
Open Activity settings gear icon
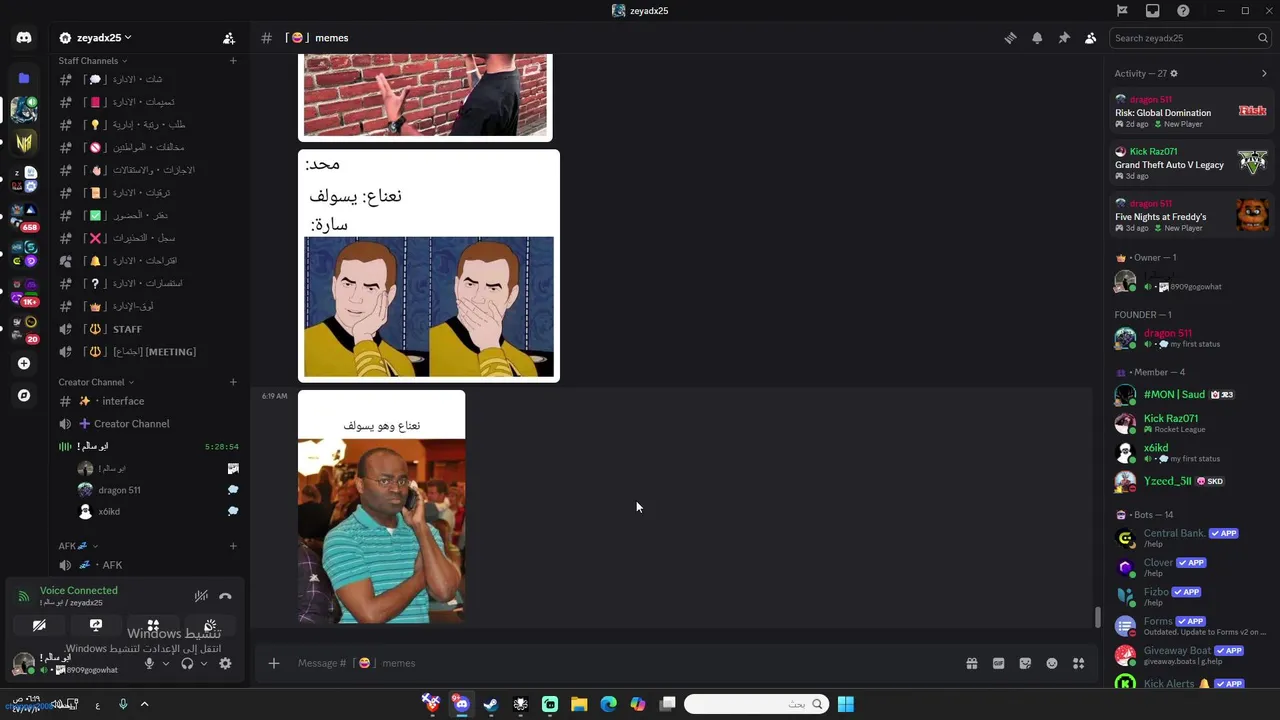click(1174, 73)
